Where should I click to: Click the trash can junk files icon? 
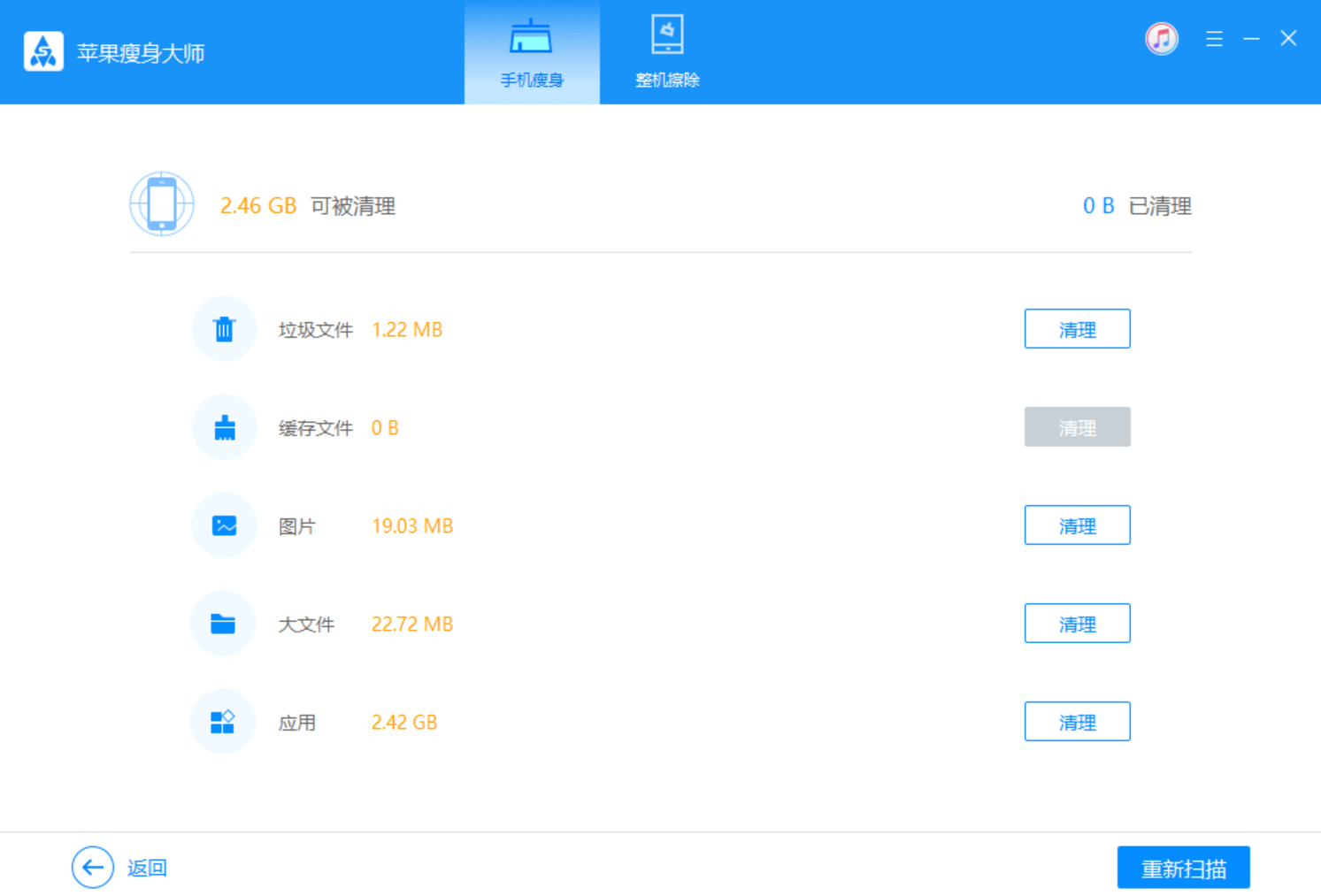click(224, 329)
